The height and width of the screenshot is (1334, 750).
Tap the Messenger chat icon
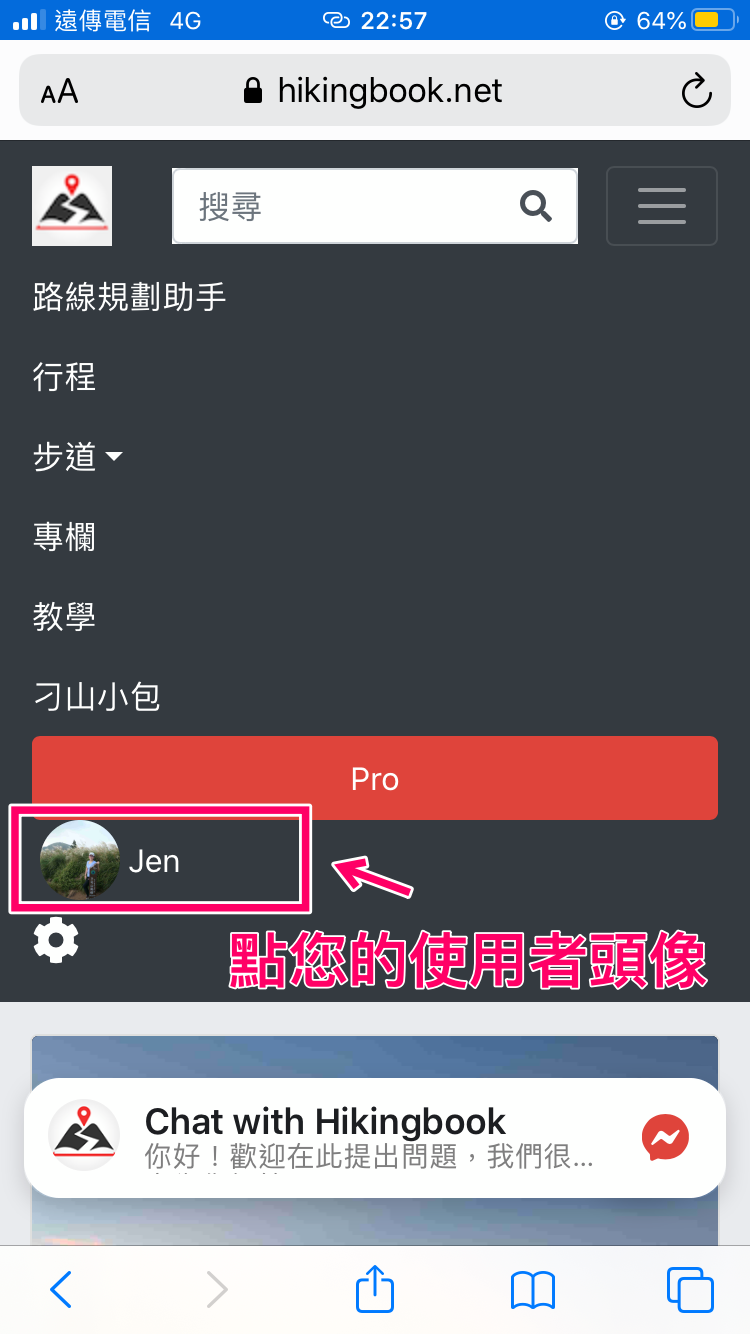tap(665, 1137)
